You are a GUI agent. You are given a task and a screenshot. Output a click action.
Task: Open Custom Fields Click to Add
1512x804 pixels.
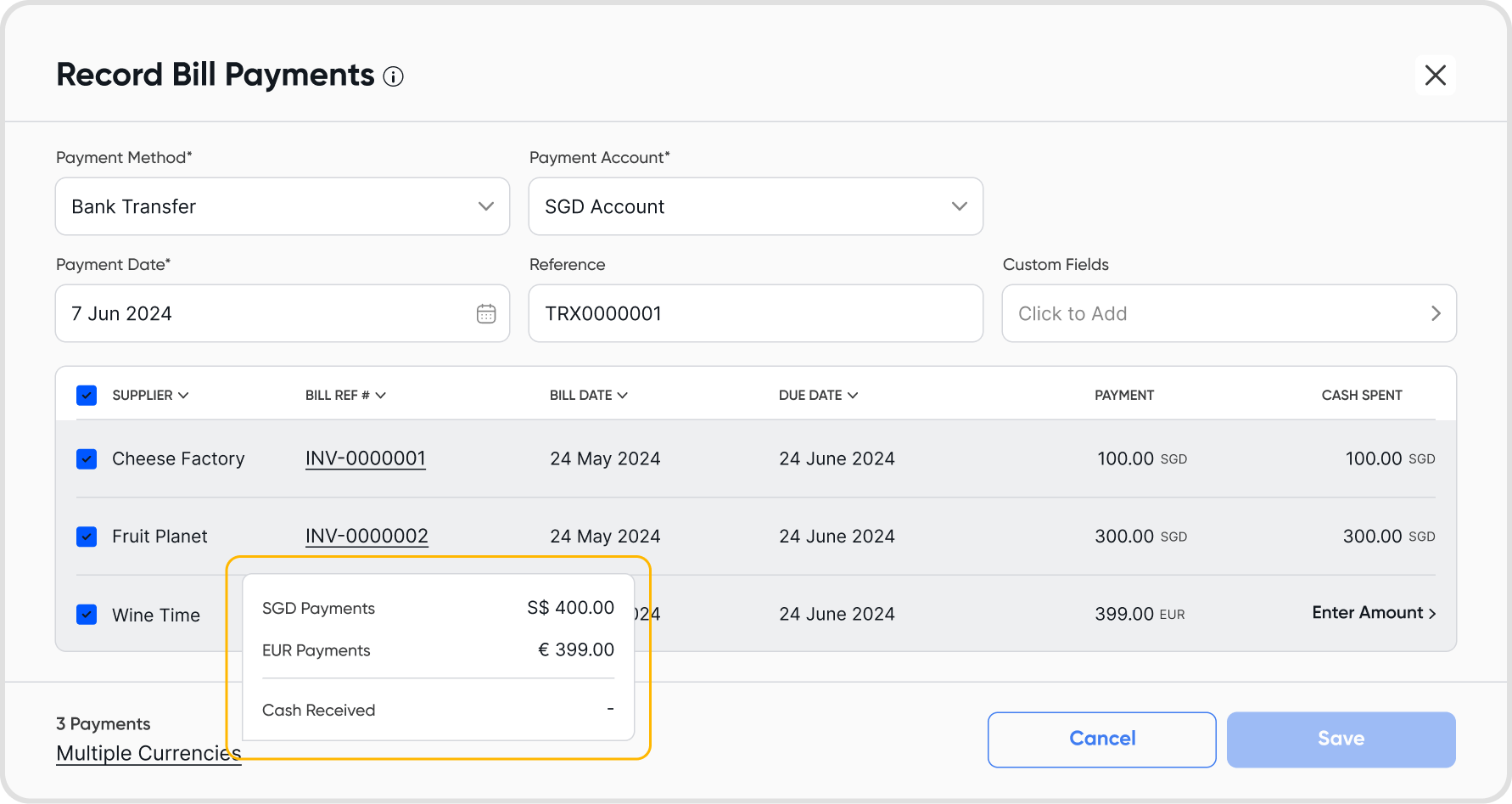pyautogui.click(x=1228, y=314)
